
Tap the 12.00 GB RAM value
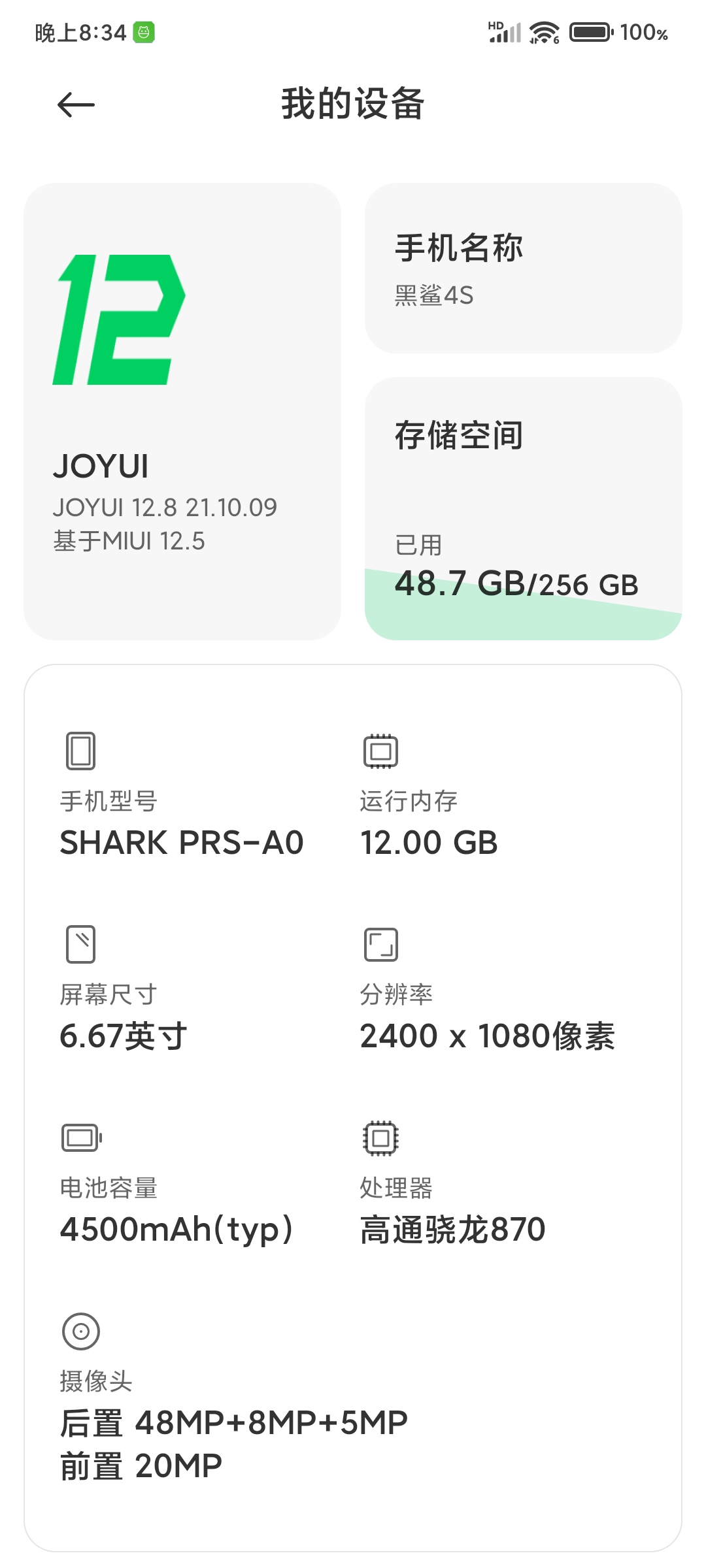click(429, 842)
